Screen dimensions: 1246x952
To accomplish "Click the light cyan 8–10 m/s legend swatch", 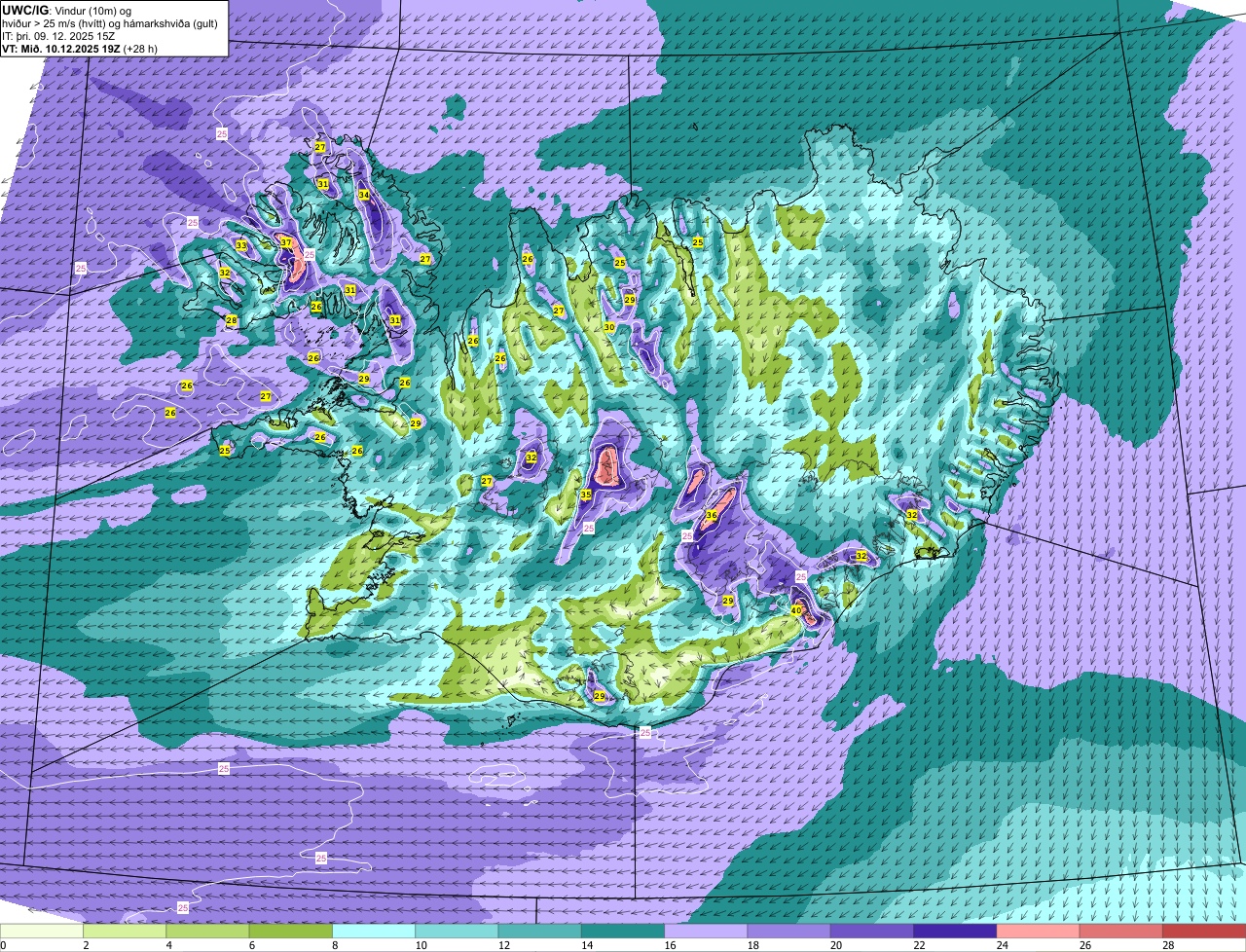I will coord(374,932).
